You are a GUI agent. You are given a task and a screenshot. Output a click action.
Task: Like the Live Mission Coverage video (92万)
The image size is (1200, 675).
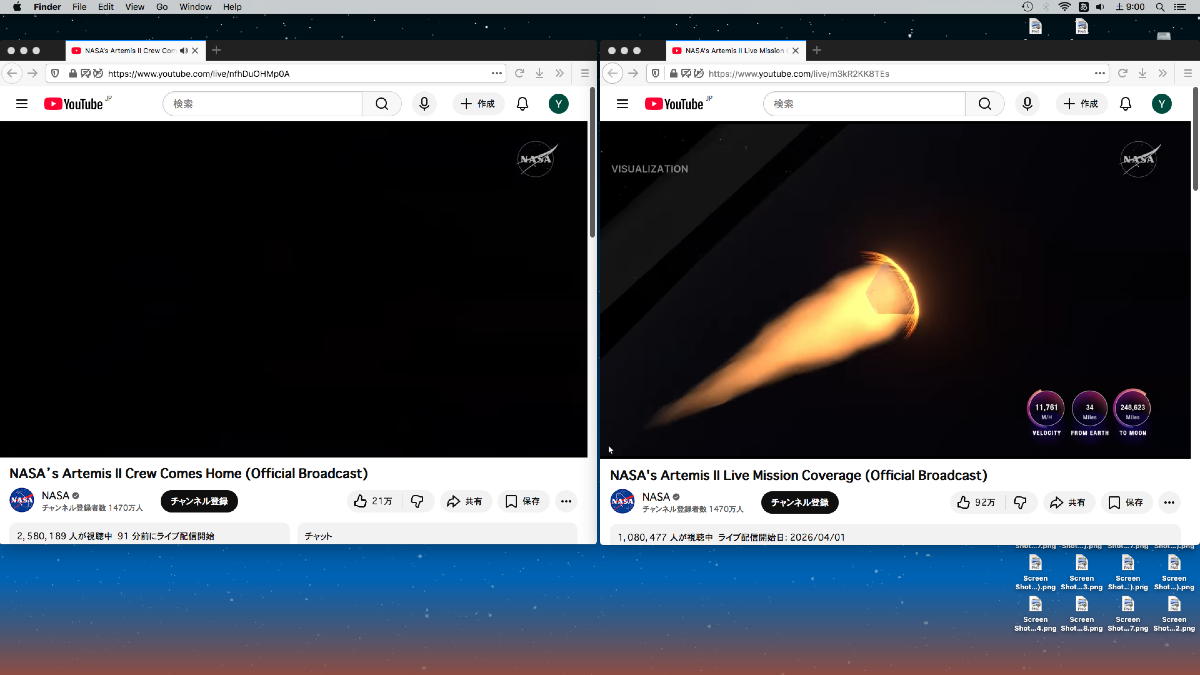pyautogui.click(x=977, y=502)
